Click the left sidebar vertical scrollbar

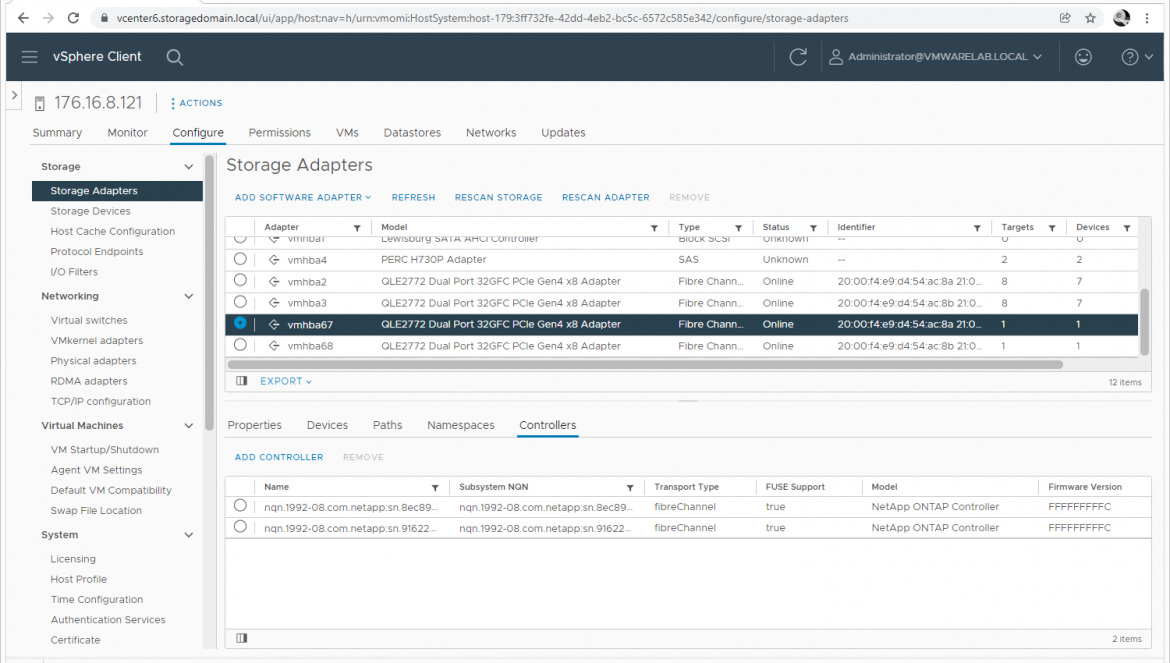[209, 293]
